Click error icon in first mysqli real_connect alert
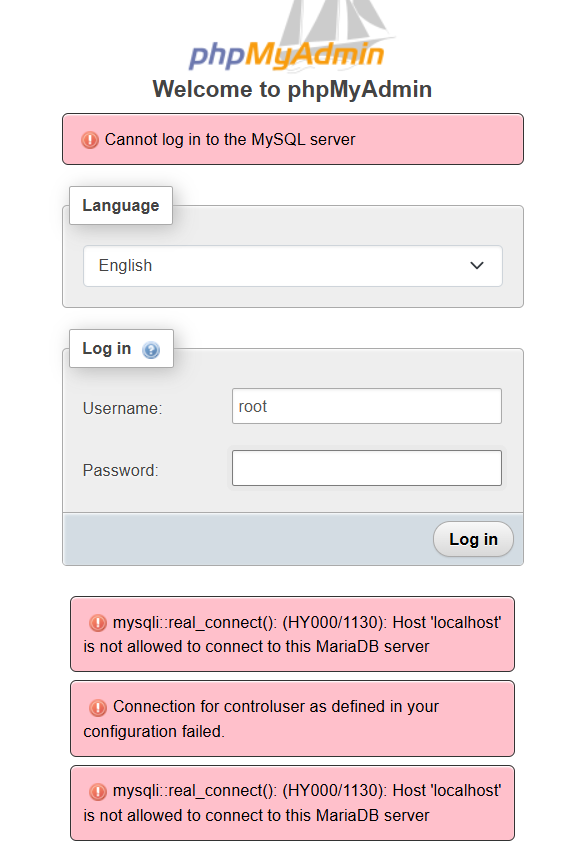The width and height of the screenshot is (583, 843). (x=98, y=623)
